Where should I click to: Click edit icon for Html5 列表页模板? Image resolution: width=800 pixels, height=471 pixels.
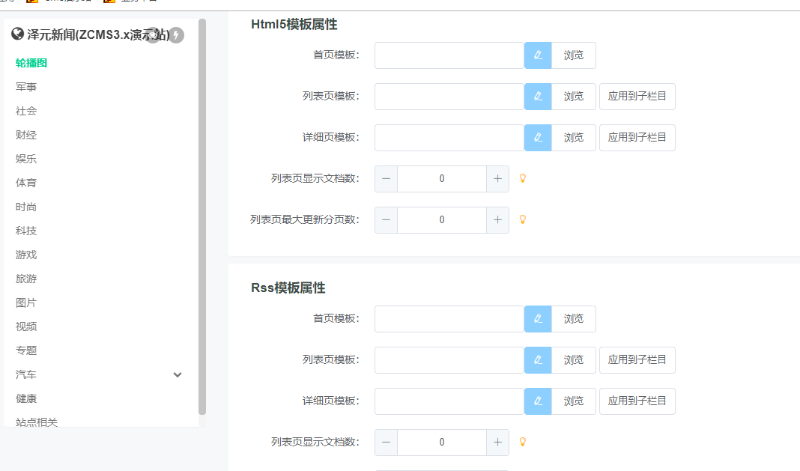[538, 96]
